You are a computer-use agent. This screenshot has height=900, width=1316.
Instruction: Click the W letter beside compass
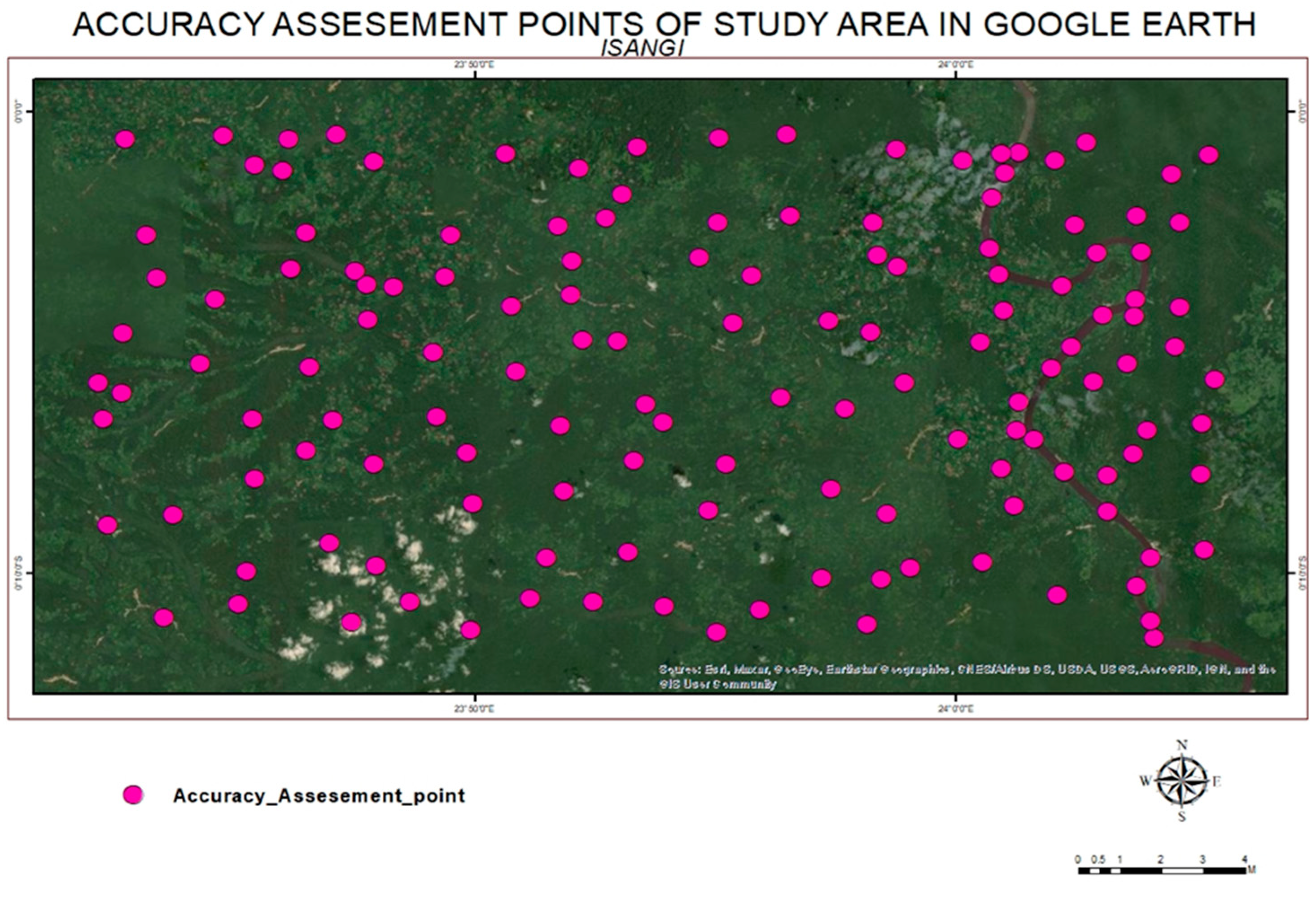point(1145,781)
